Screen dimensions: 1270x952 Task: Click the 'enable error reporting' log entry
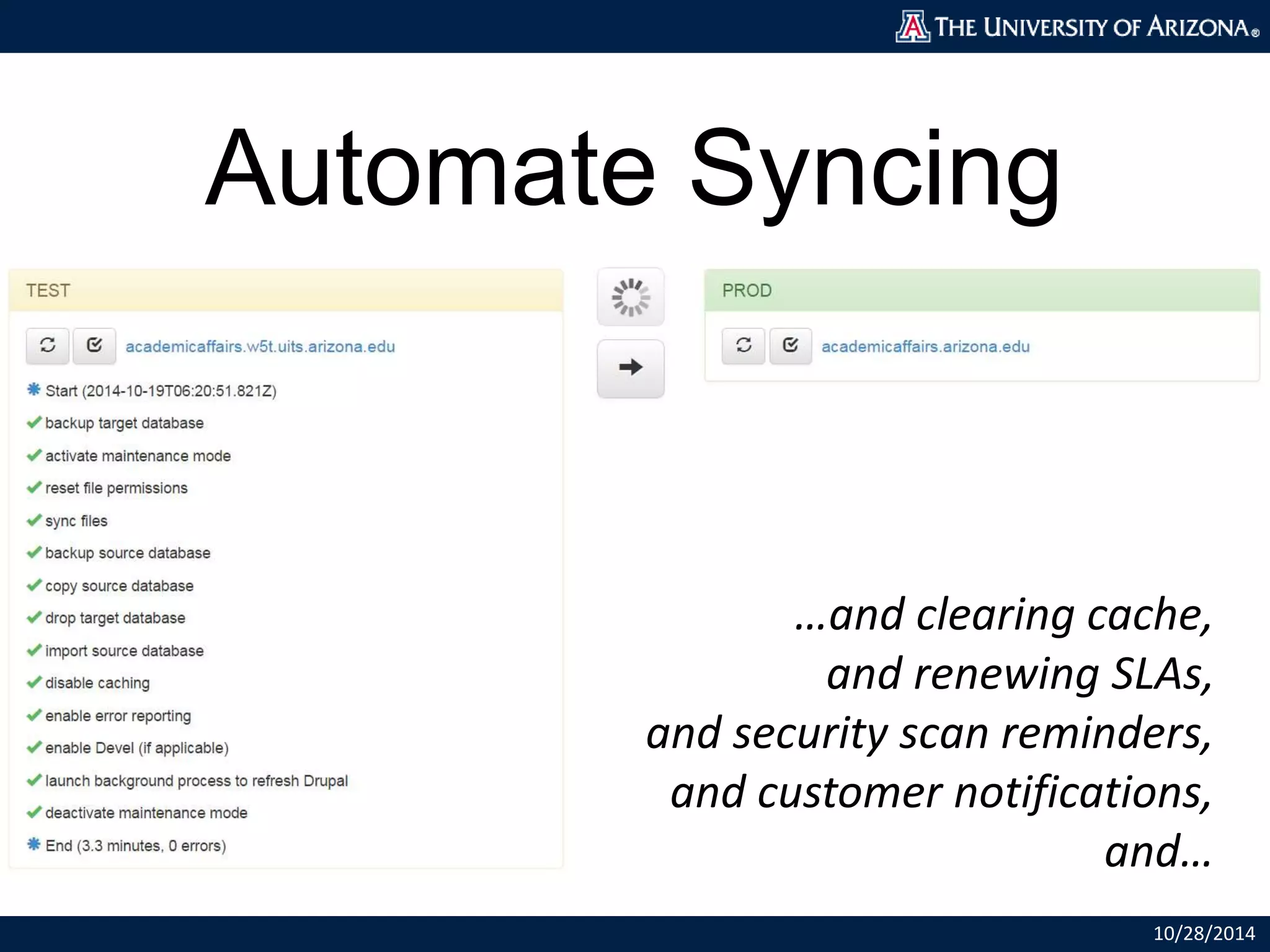[x=109, y=716]
